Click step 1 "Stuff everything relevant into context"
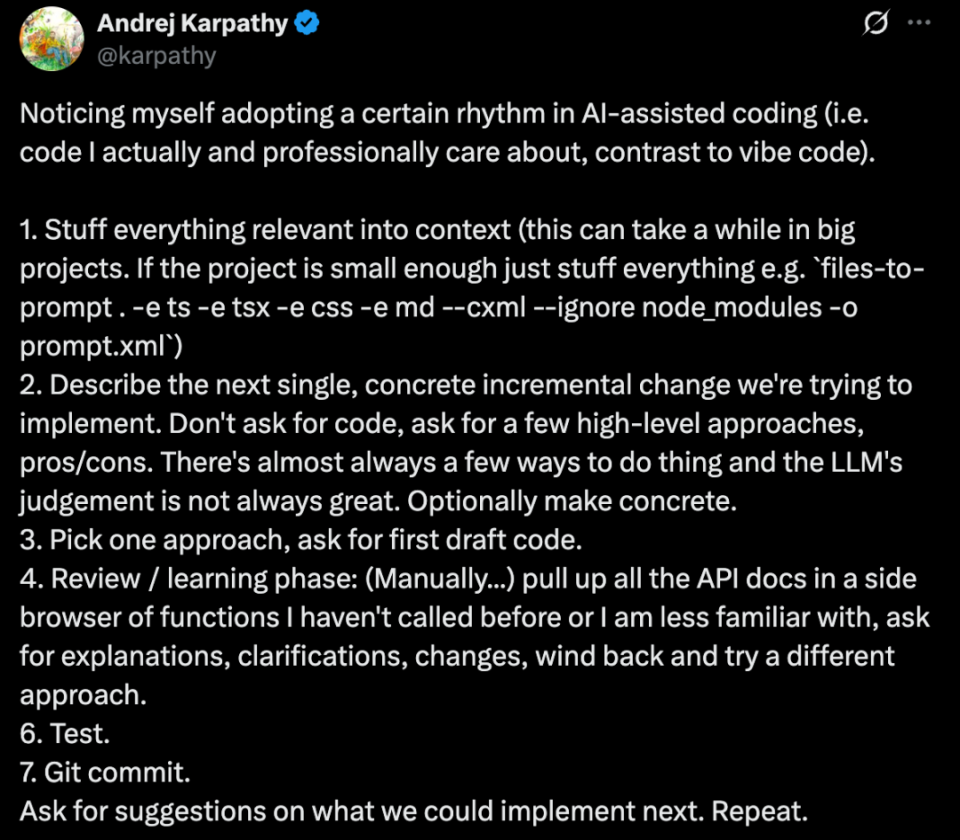This screenshot has height=840, width=960. tap(264, 230)
